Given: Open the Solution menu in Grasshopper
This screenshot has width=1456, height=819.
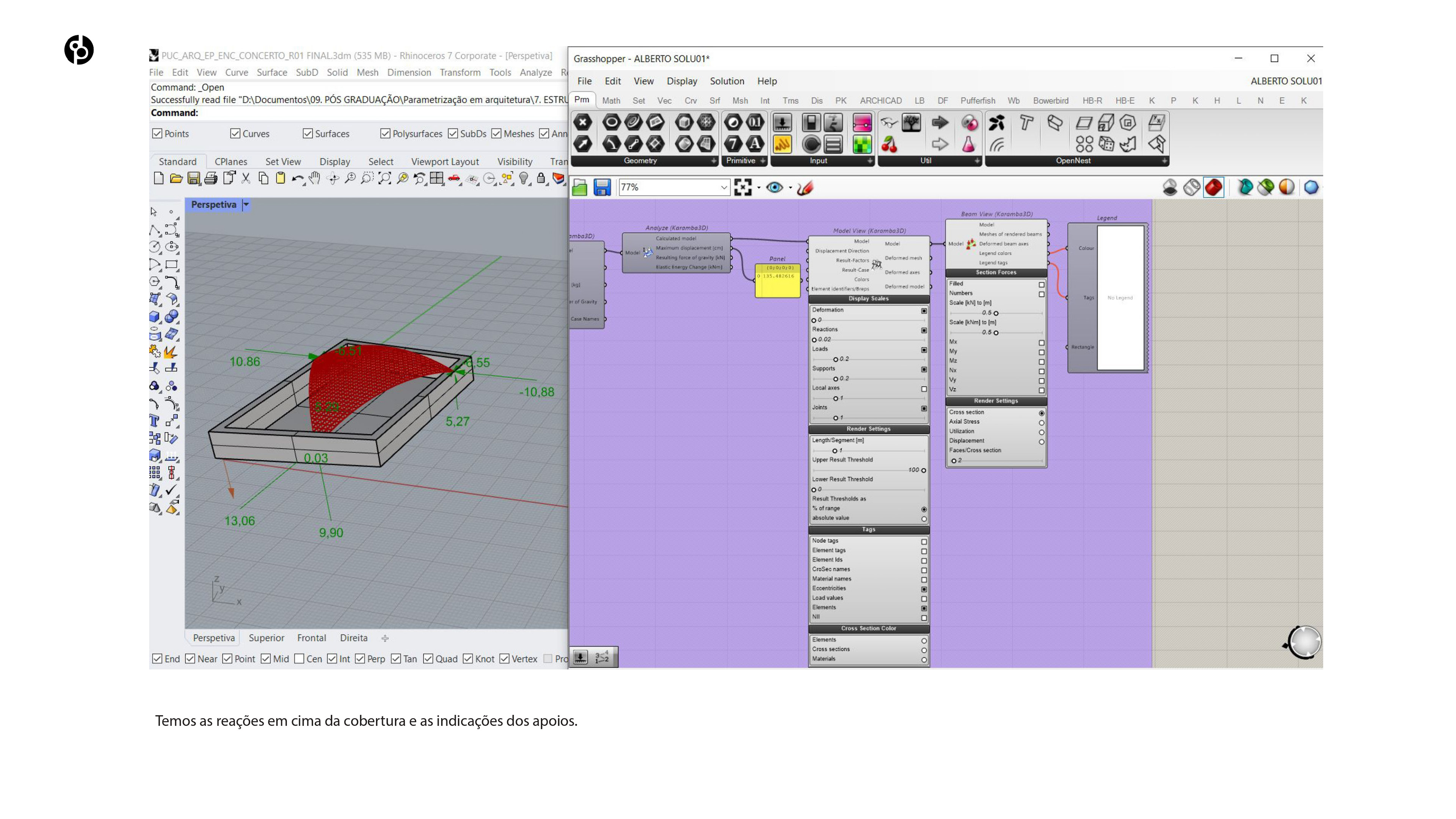Looking at the screenshot, I should coord(727,81).
